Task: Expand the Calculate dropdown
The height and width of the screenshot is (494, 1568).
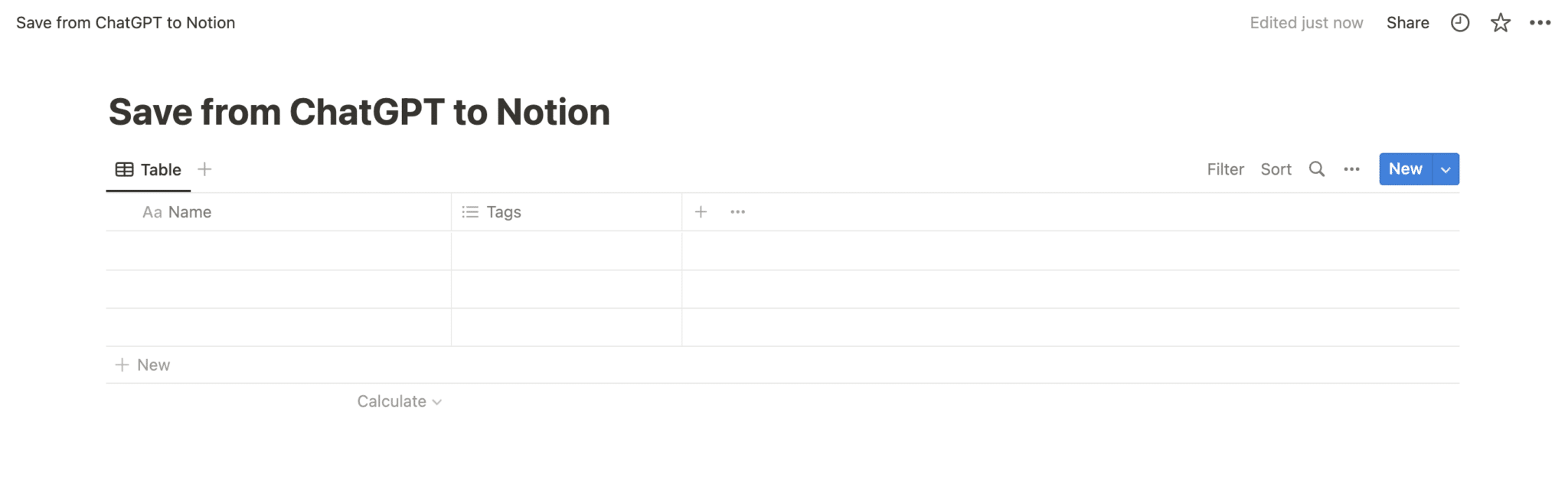Action: pos(399,401)
